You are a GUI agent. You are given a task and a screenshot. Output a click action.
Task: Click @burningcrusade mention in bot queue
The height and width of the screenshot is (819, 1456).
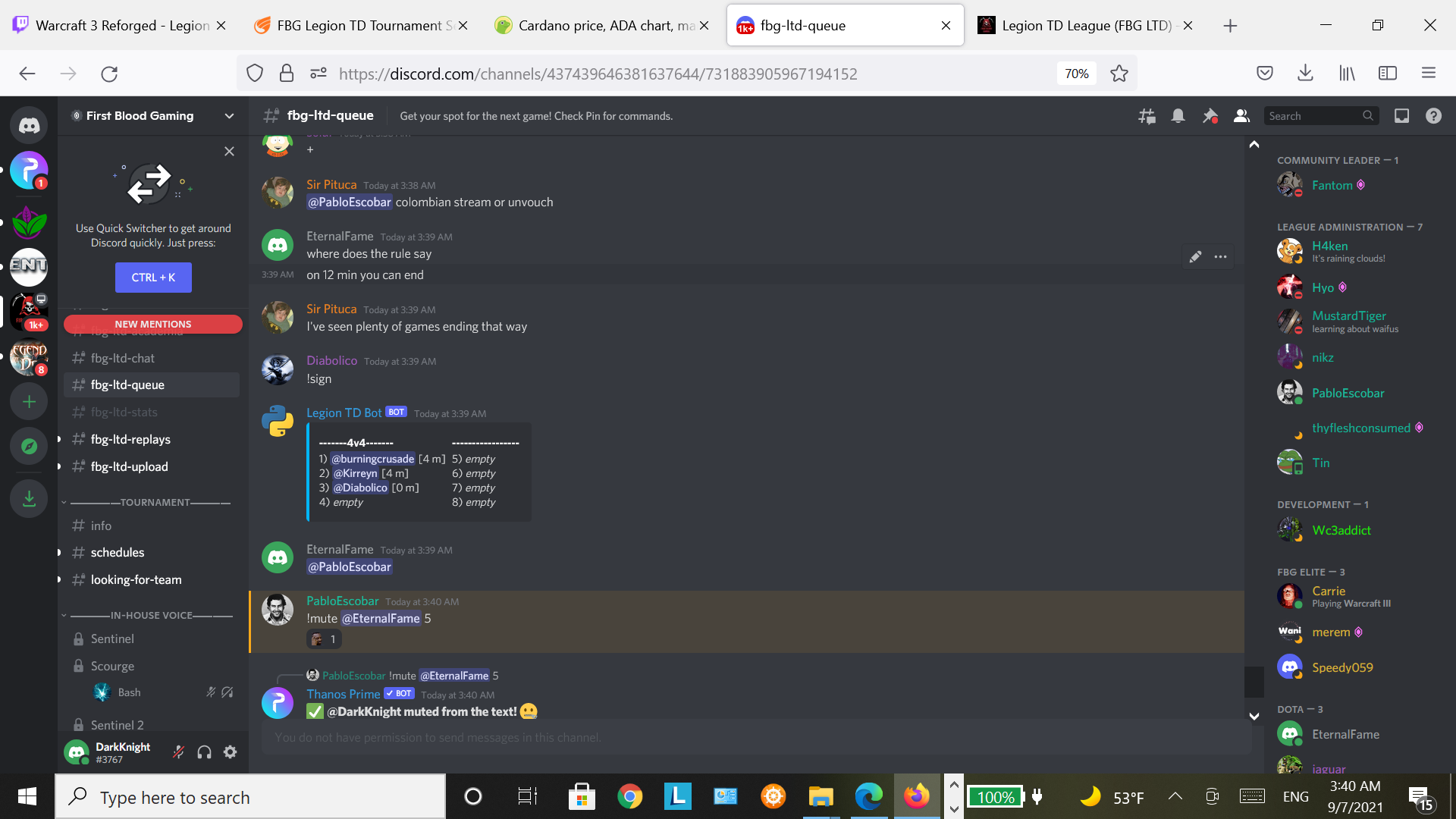[x=373, y=459]
